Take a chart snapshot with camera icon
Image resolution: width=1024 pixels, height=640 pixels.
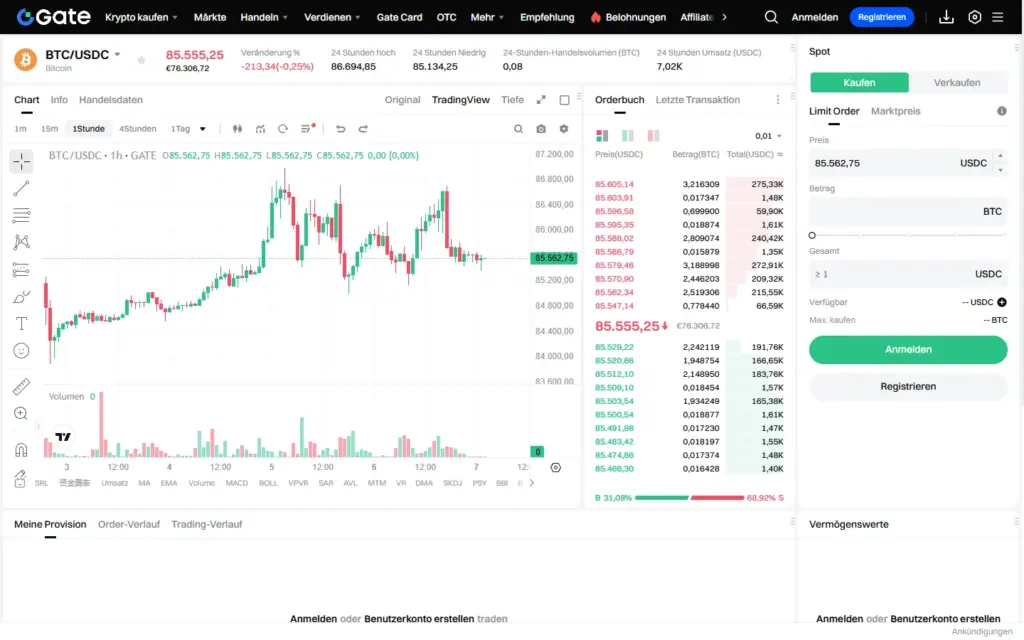pyautogui.click(x=541, y=129)
